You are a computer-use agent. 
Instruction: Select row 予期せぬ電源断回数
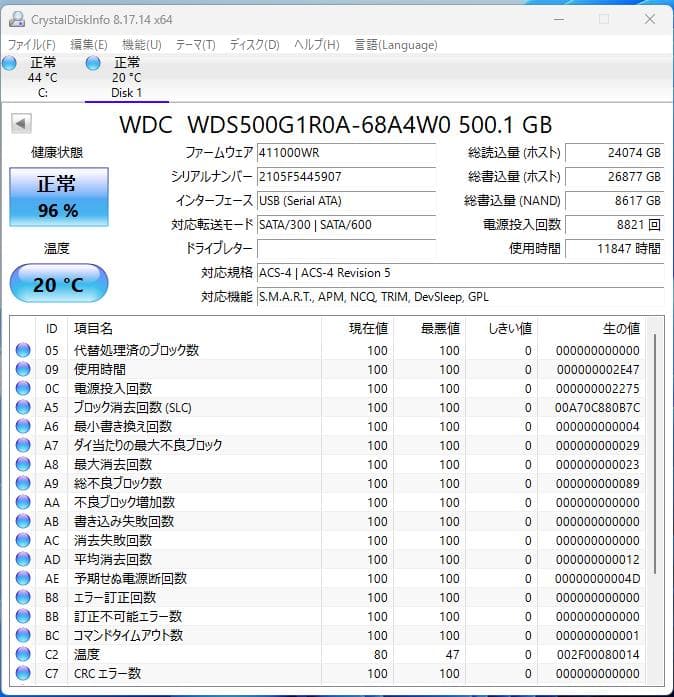point(329,578)
